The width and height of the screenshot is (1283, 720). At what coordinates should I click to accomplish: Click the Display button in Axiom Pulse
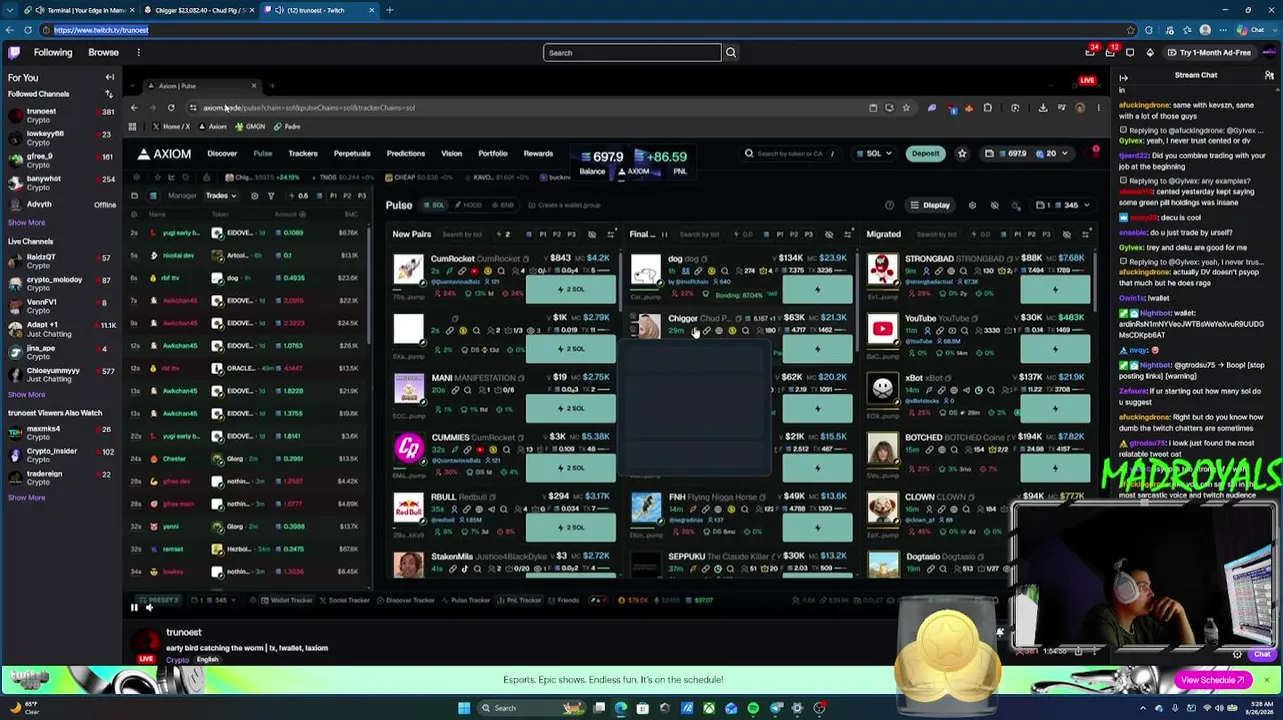pyautogui.click(x=930, y=205)
